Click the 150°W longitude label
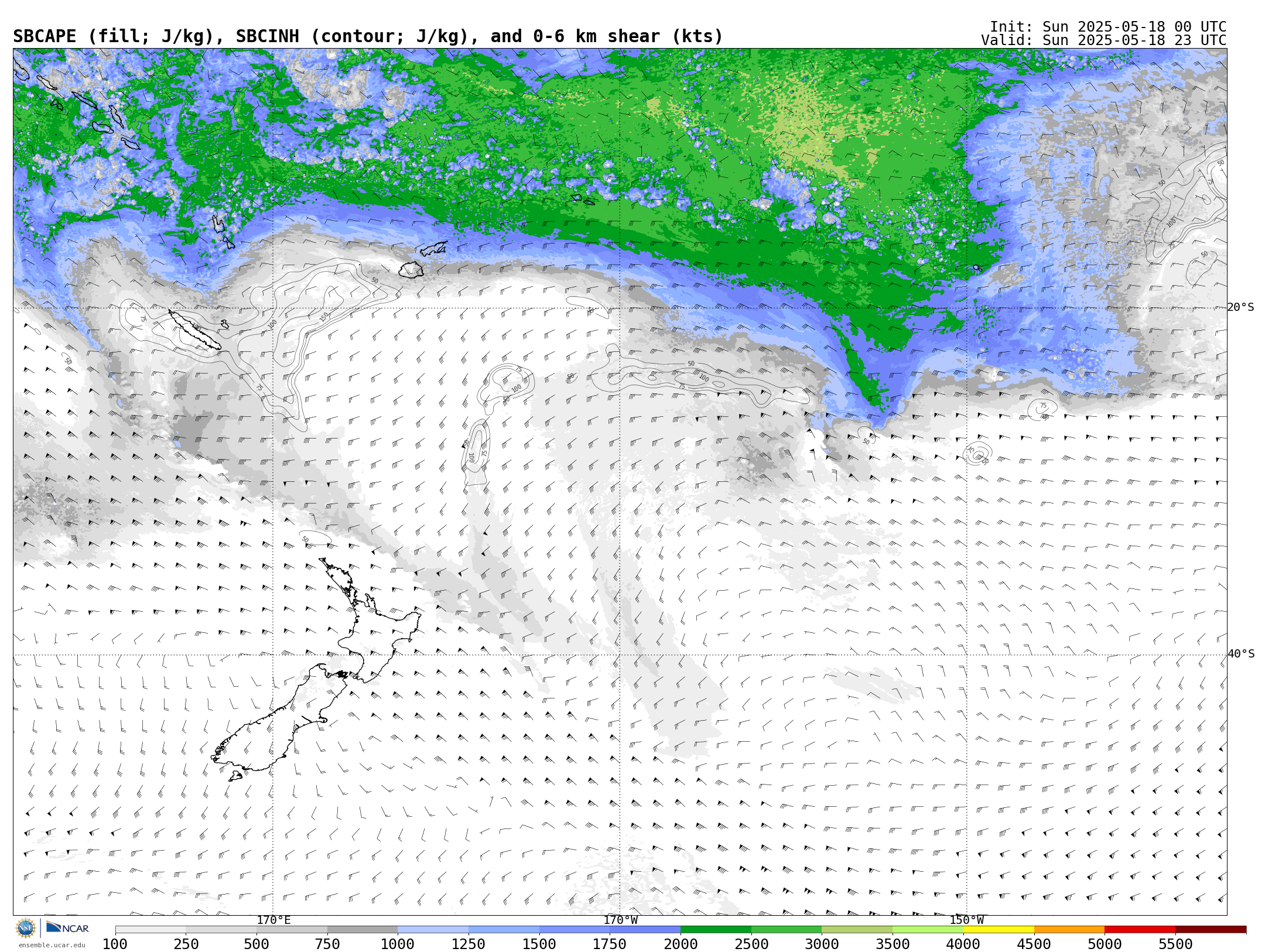The image size is (1265, 952). (966, 920)
